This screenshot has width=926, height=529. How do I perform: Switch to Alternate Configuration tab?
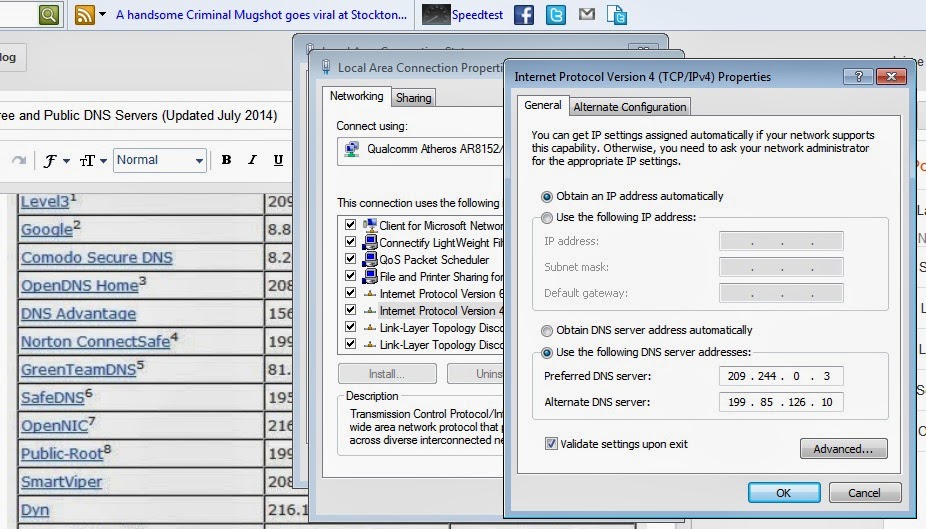coord(630,107)
